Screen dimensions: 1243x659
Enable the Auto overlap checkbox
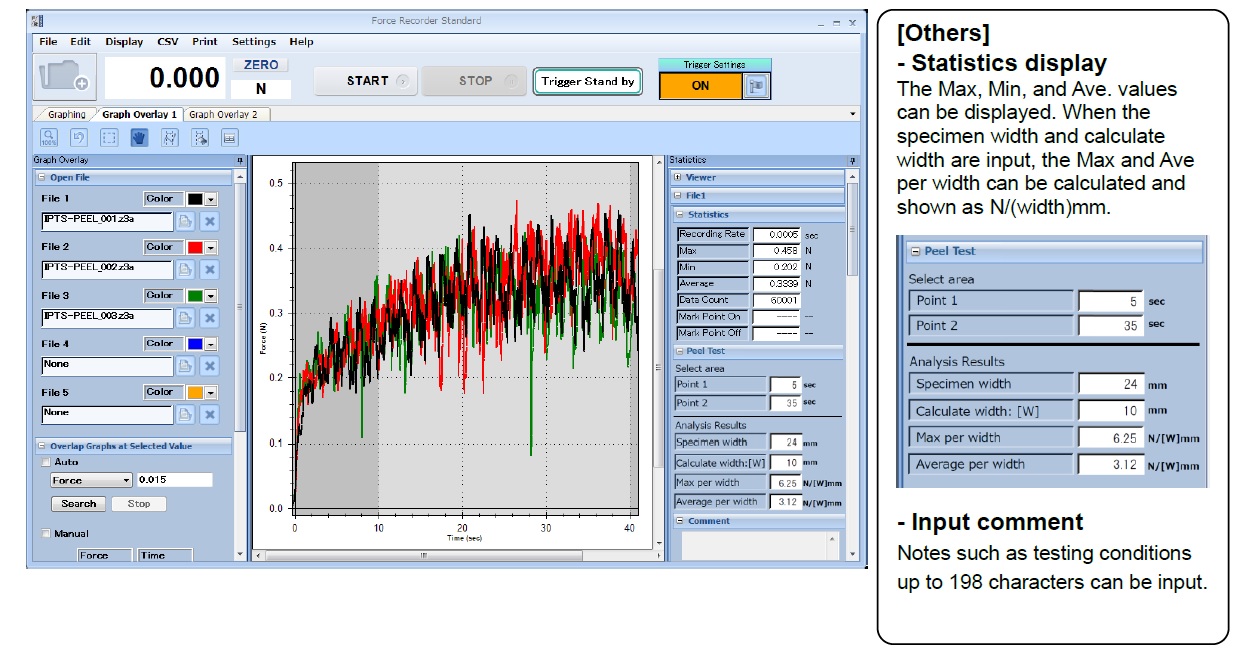[46, 462]
